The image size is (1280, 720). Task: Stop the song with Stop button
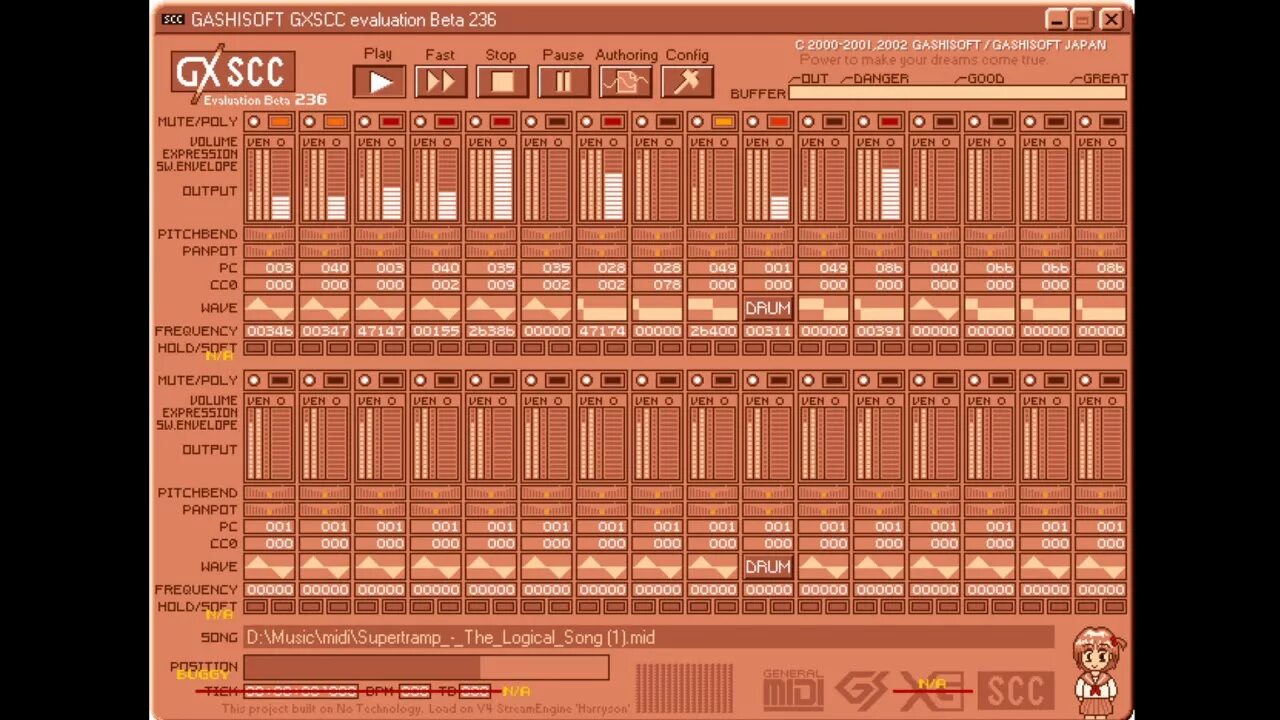coord(502,81)
